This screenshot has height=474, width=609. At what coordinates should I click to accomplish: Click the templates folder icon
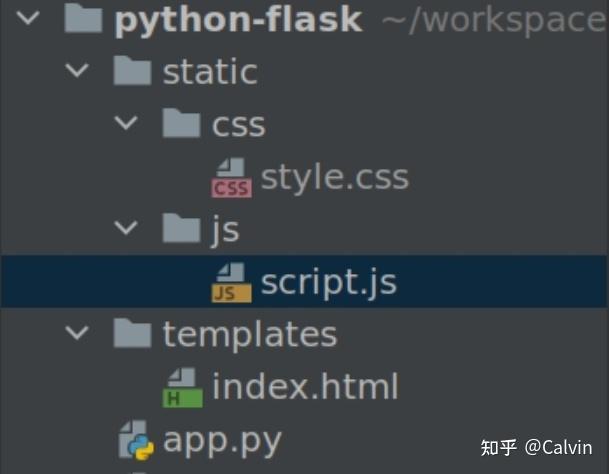(133, 334)
